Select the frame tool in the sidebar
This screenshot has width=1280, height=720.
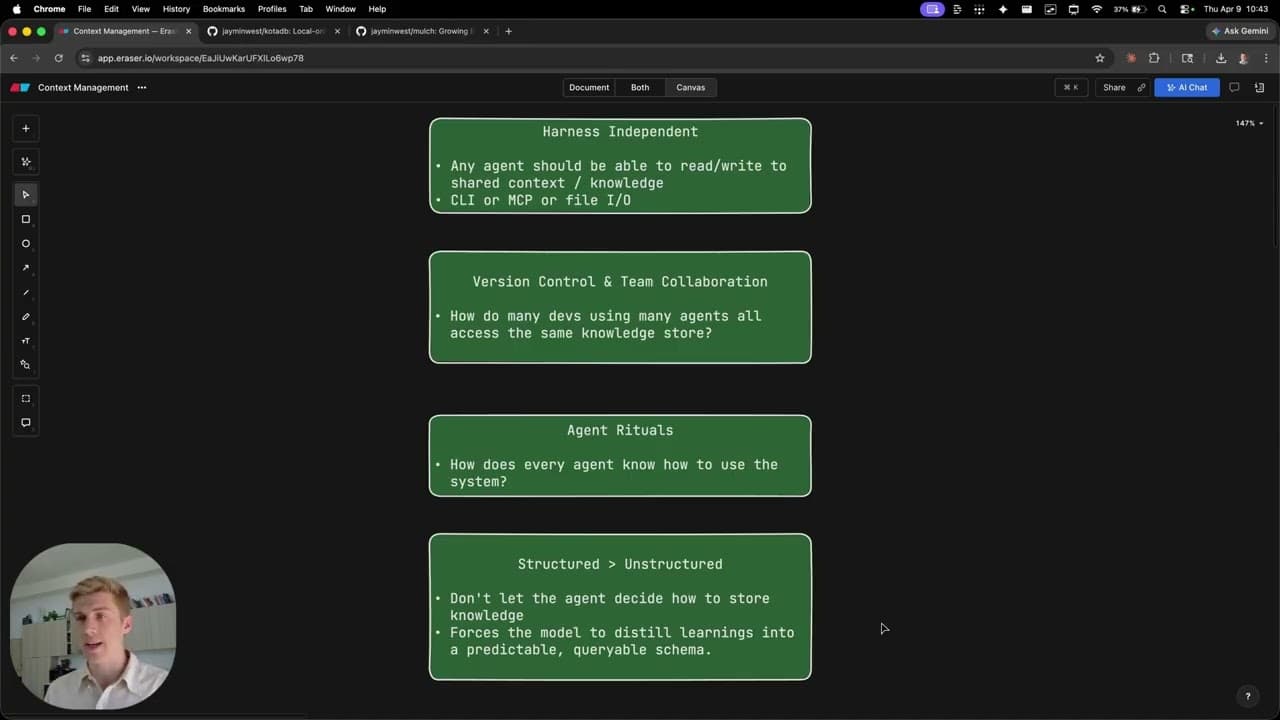pyautogui.click(x=25, y=398)
